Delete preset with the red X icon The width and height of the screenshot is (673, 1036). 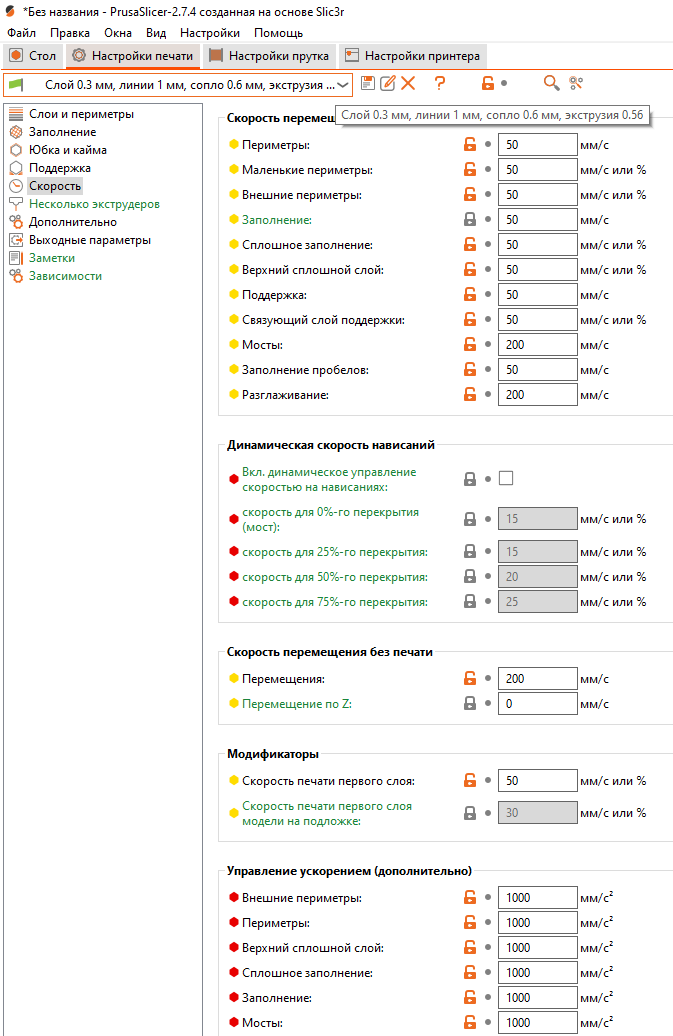click(408, 83)
